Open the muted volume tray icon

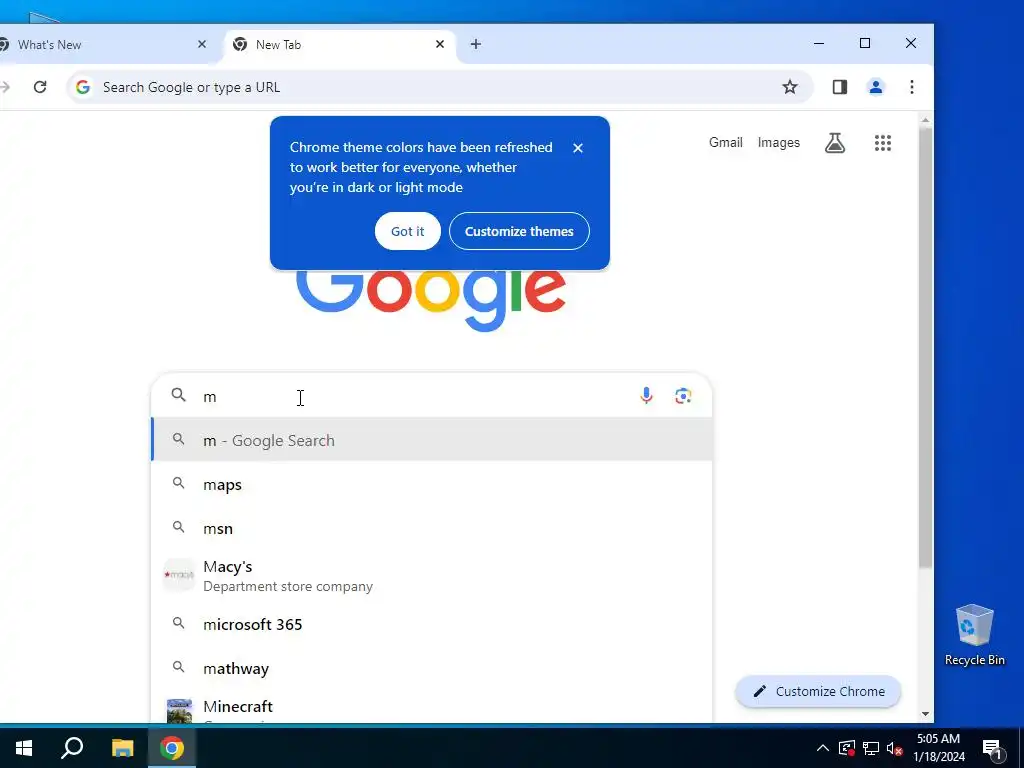[x=894, y=748]
